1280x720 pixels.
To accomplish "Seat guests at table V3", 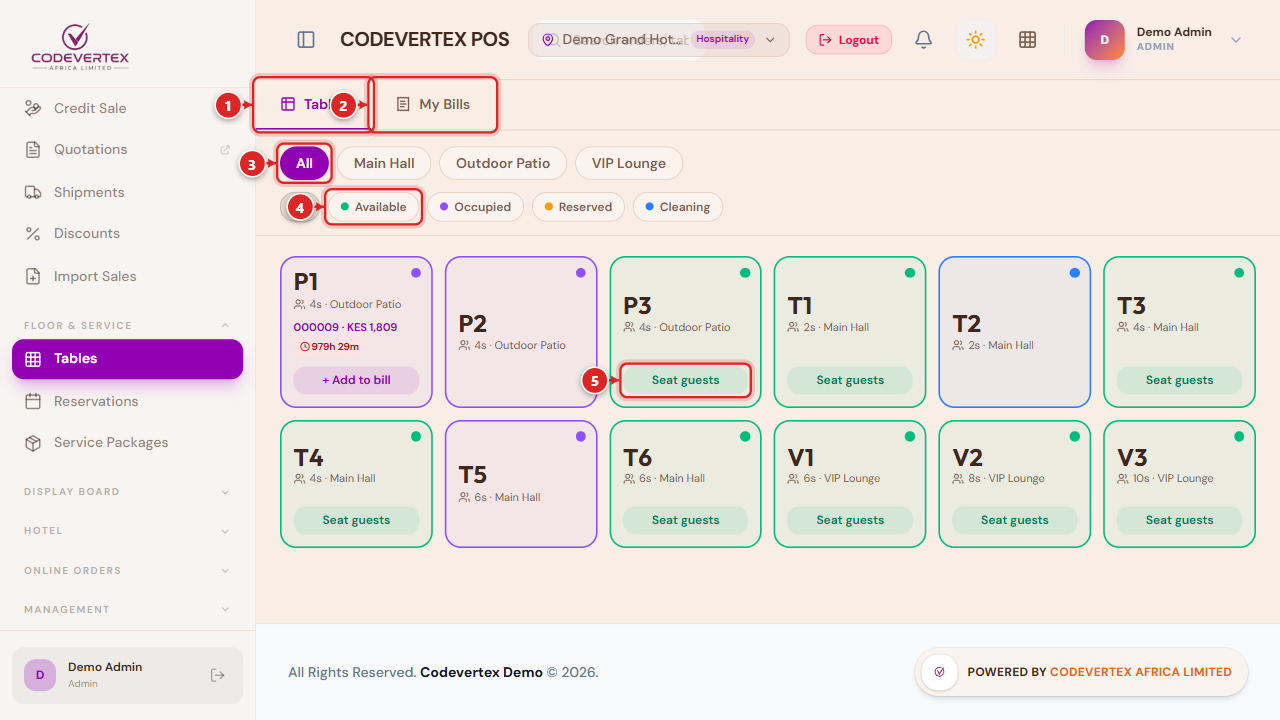I will pyautogui.click(x=1179, y=520).
